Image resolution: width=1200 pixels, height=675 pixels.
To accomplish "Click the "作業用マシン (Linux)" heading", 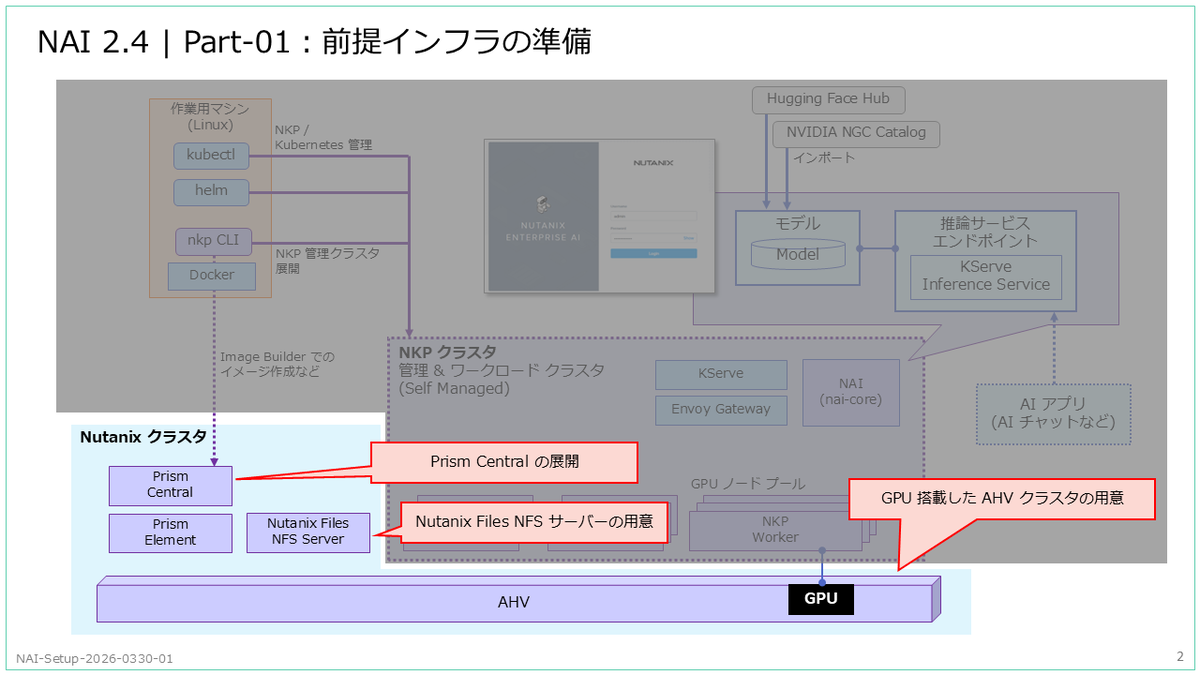I will click(210, 117).
